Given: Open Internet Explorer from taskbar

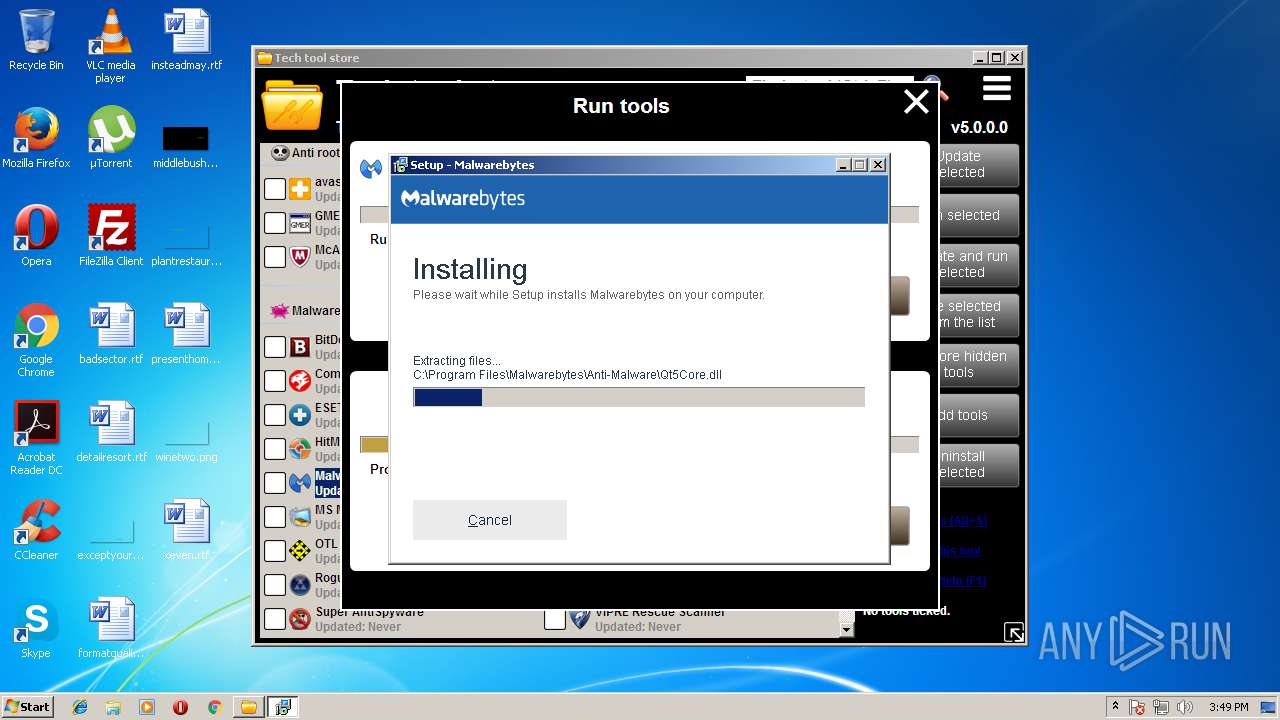Looking at the screenshot, I should point(80,707).
